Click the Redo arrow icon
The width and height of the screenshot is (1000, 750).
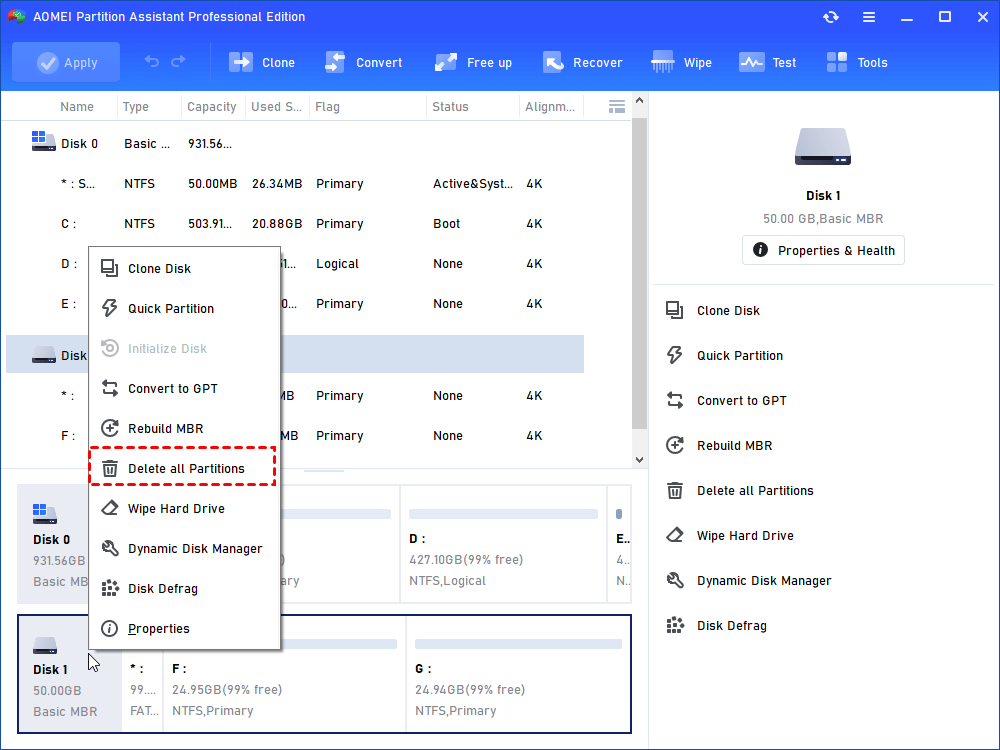click(x=179, y=61)
